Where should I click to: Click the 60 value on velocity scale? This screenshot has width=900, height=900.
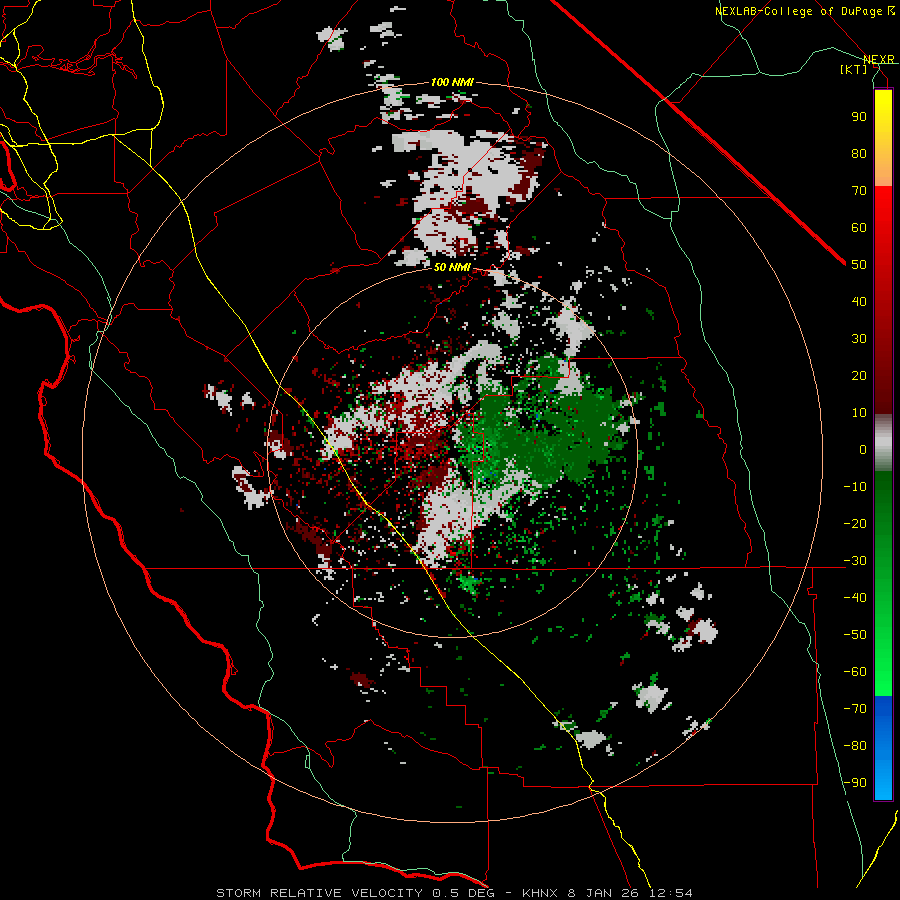[859, 228]
